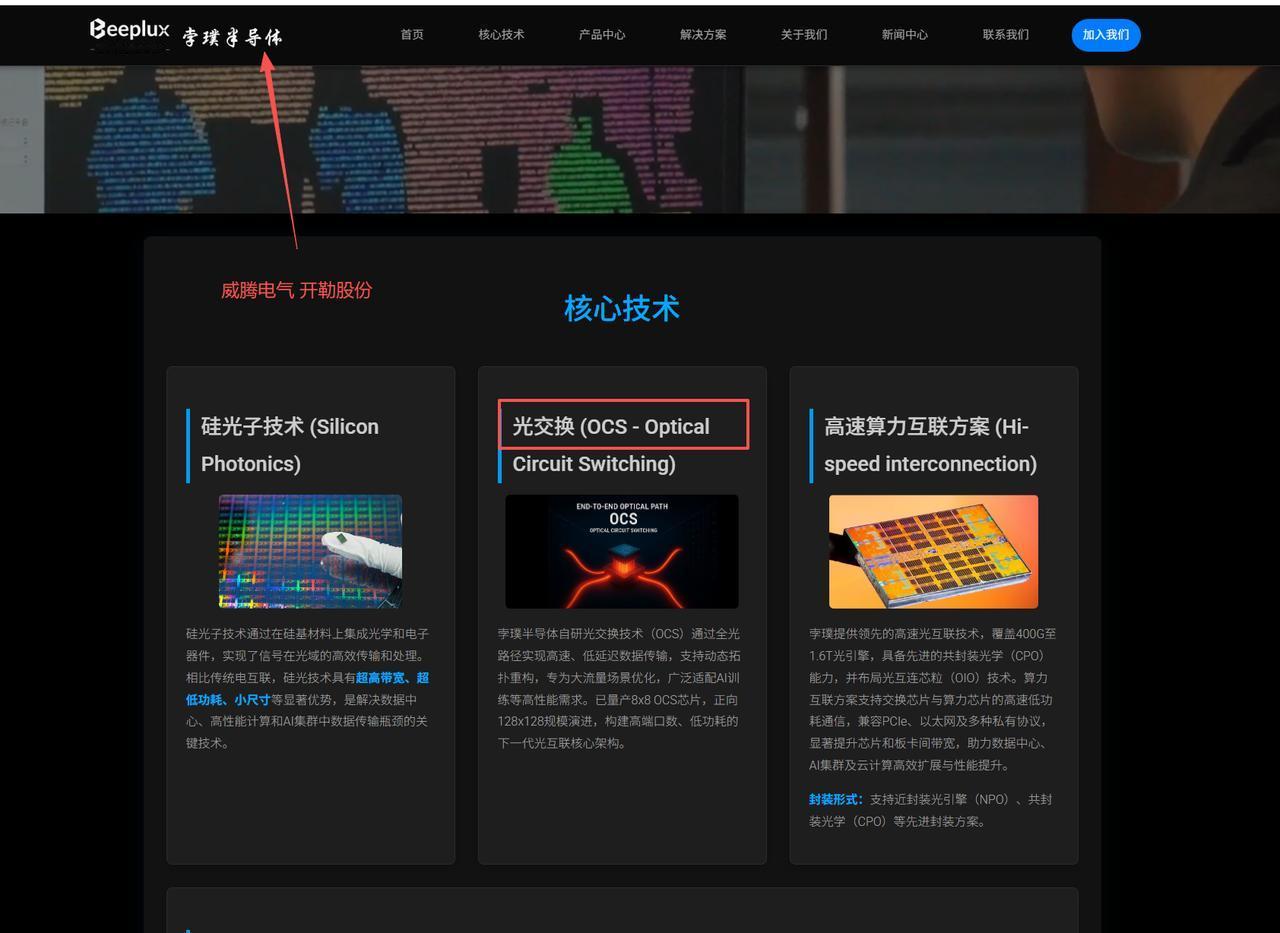Open the 首页 navigation item
The image size is (1280, 933).
pyautogui.click(x=411, y=34)
